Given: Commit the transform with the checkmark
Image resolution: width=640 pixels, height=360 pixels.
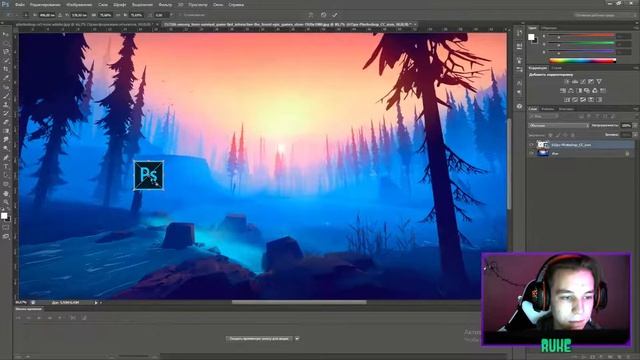Looking at the screenshot, I should point(335,15).
